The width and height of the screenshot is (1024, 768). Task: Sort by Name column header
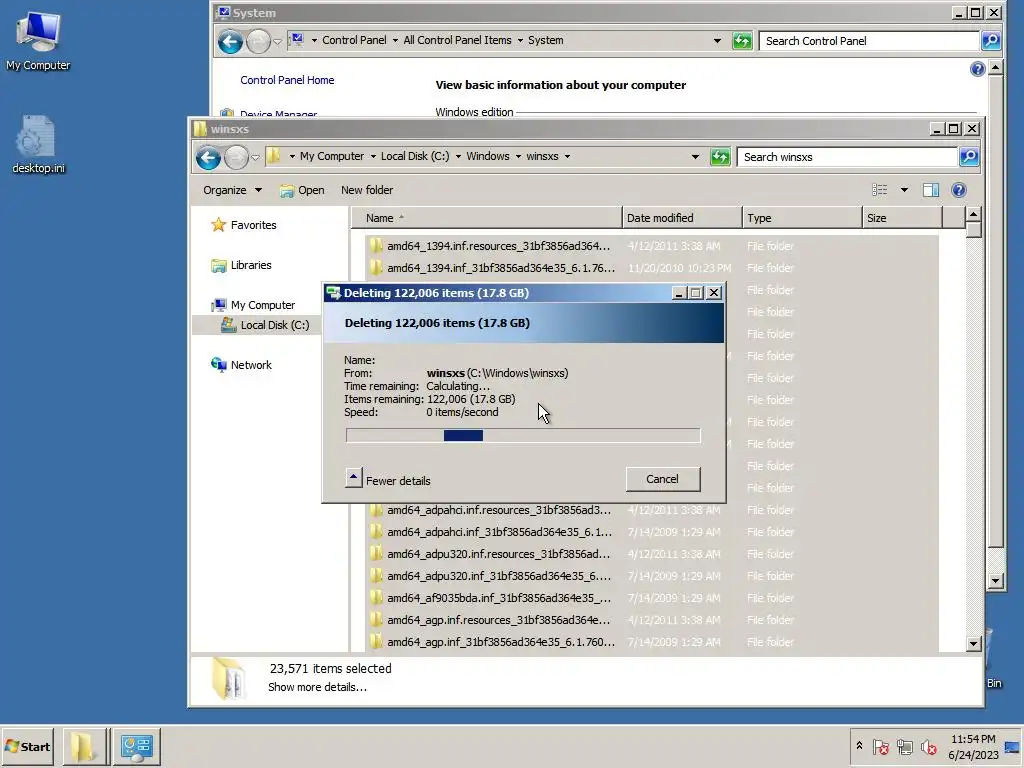(x=487, y=217)
